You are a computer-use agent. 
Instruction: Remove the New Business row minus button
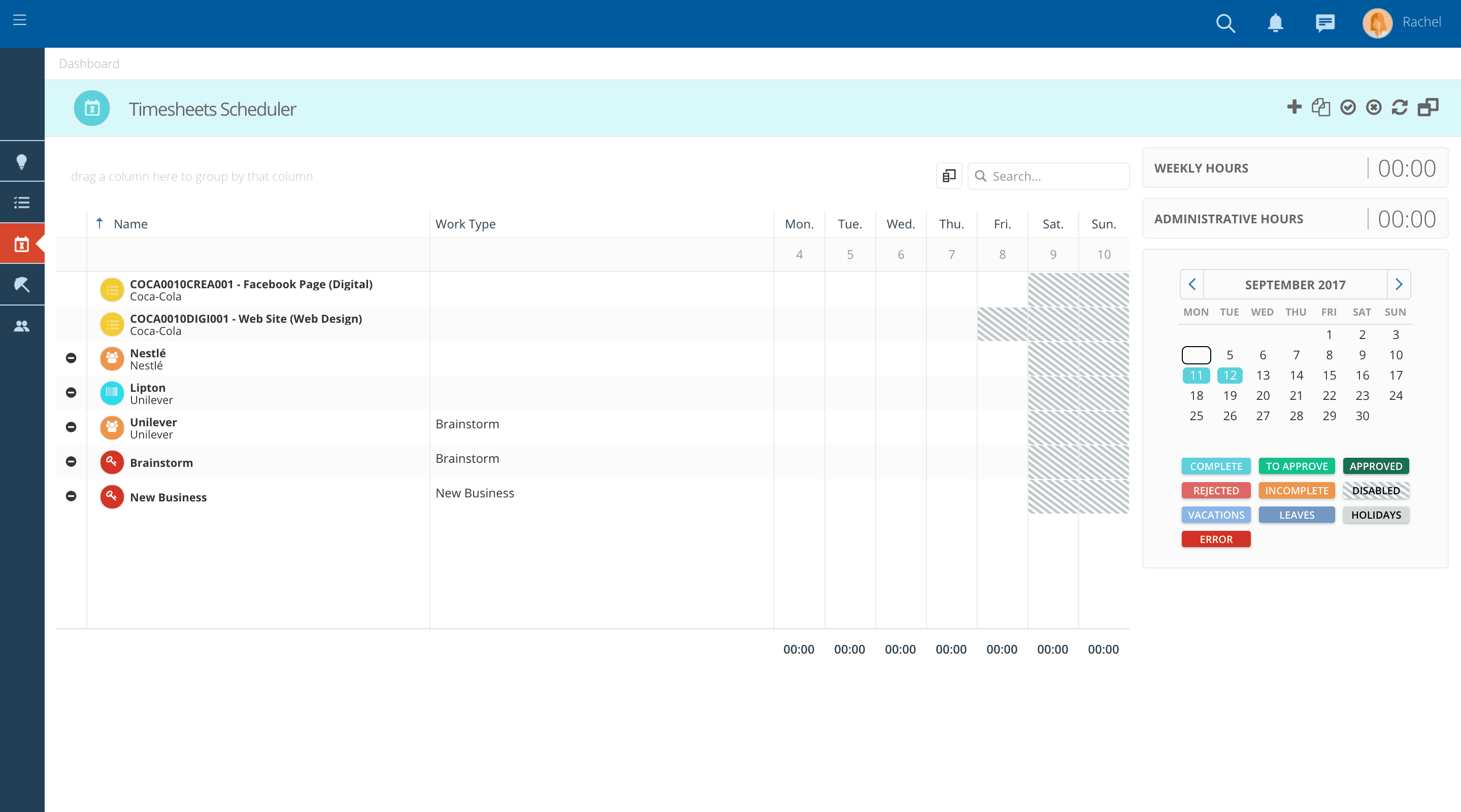click(71, 496)
